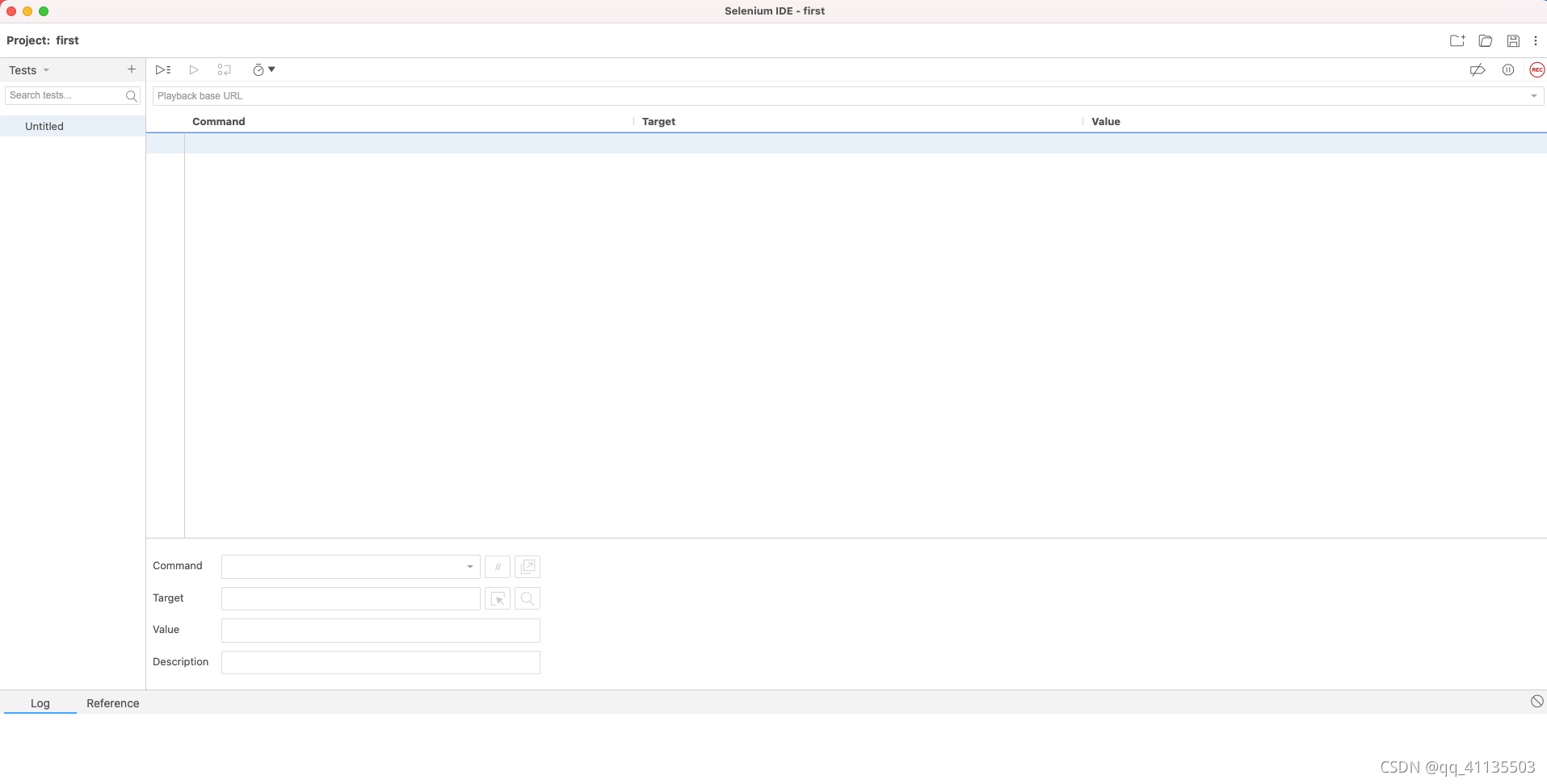Click the Command column header
Viewport: 1547px width, 784px height.
[219, 122]
